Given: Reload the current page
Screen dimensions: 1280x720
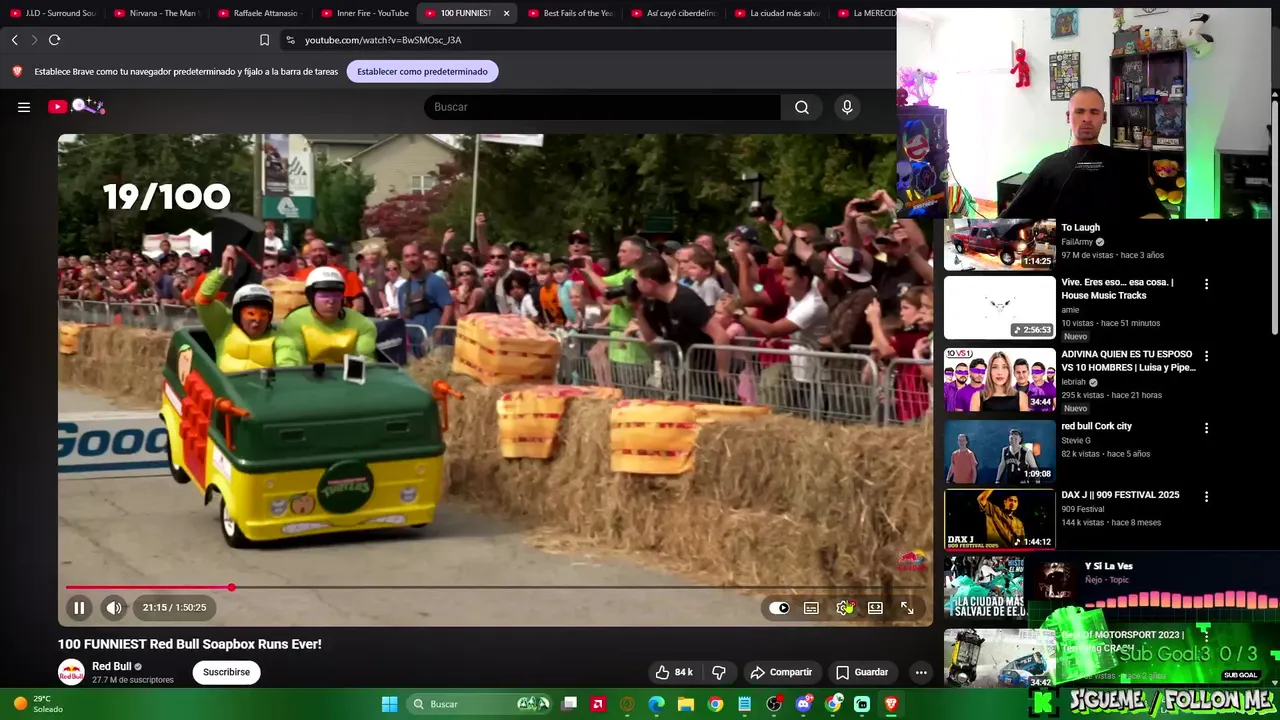Looking at the screenshot, I should (55, 40).
